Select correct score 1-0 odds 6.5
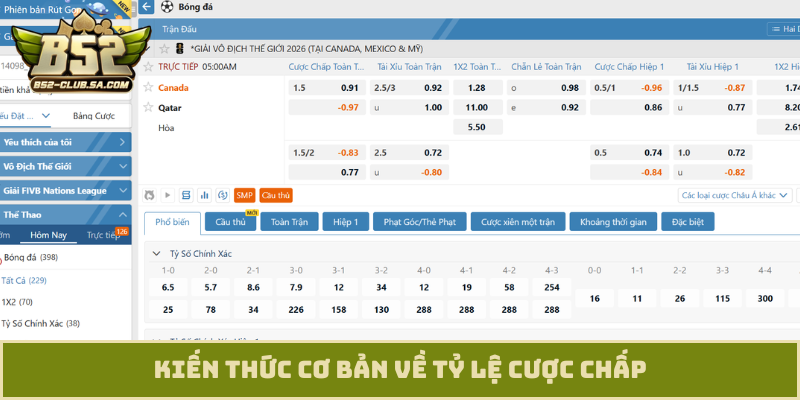This screenshot has height=400, width=800. click(168, 287)
